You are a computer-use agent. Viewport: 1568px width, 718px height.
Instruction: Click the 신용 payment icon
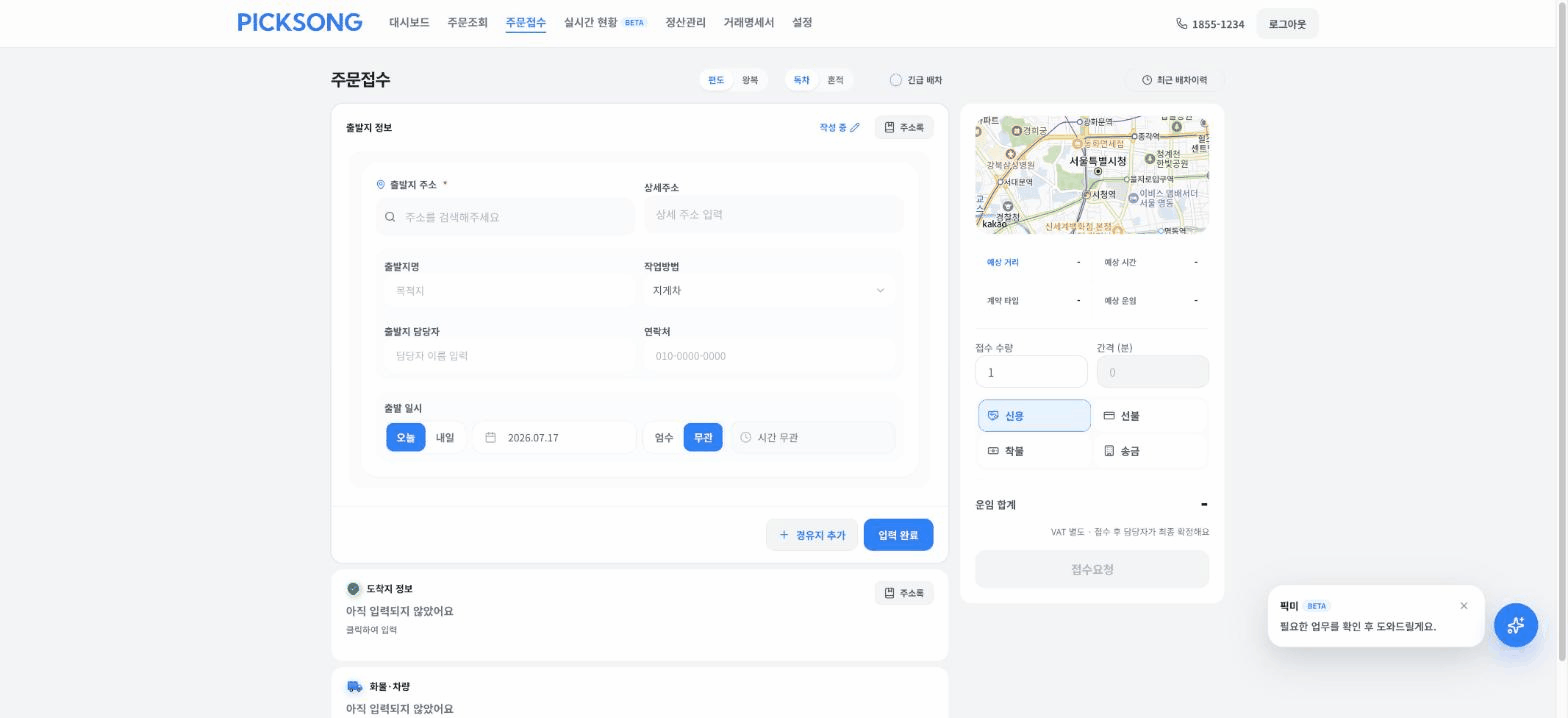tap(993, 415)
